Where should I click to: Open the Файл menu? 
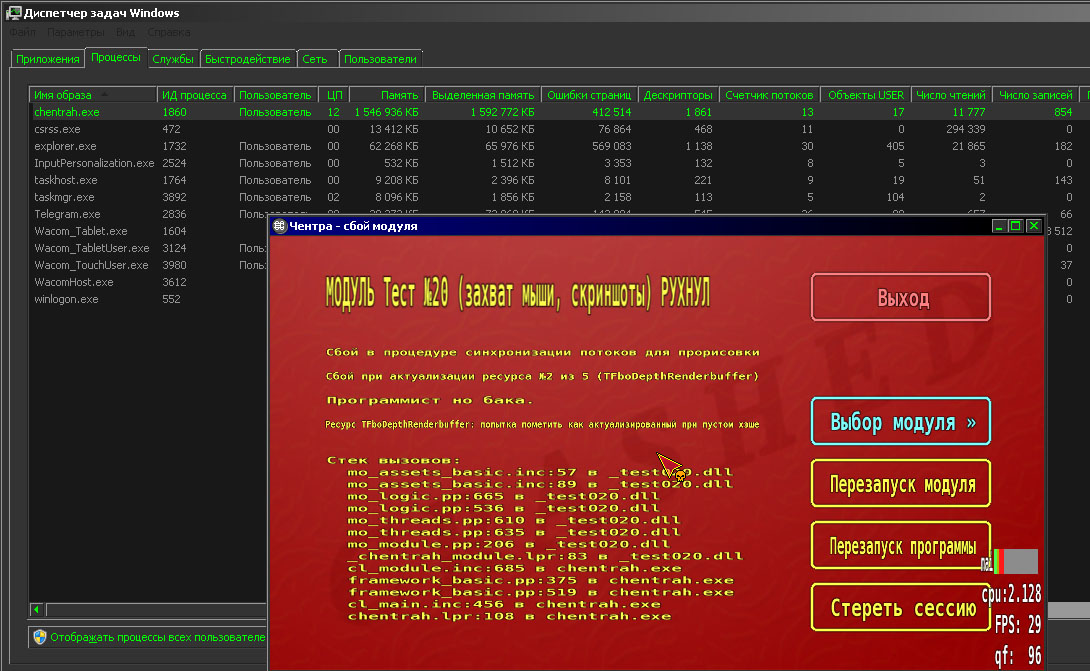(22, 32)
